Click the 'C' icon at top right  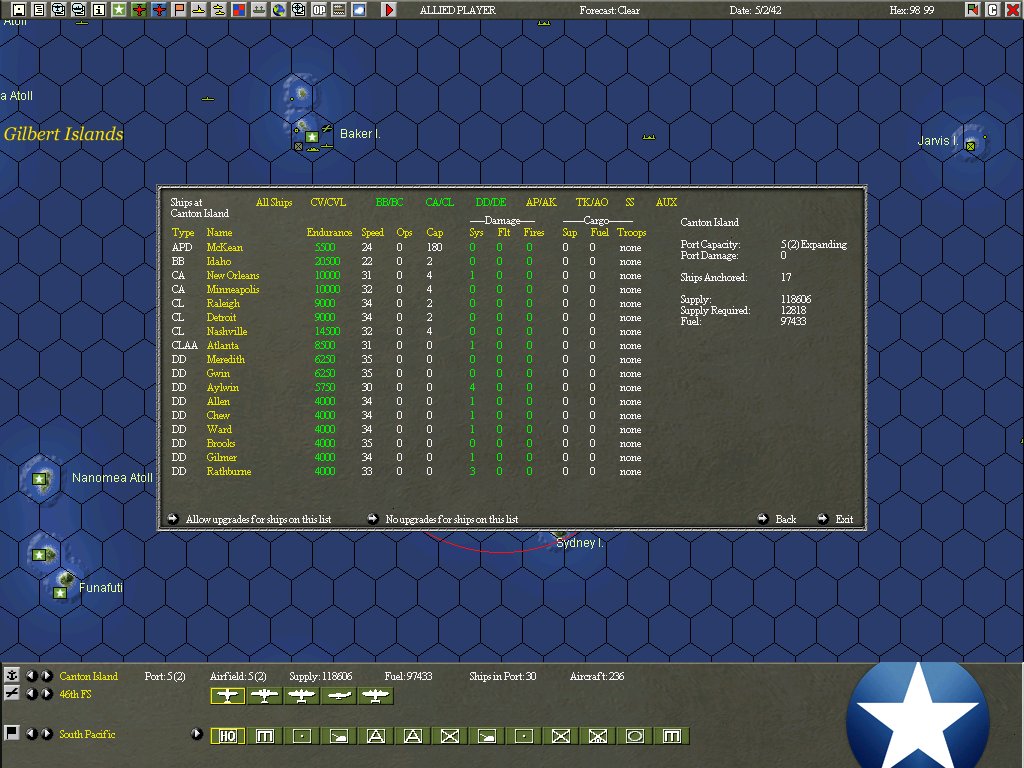993,9
